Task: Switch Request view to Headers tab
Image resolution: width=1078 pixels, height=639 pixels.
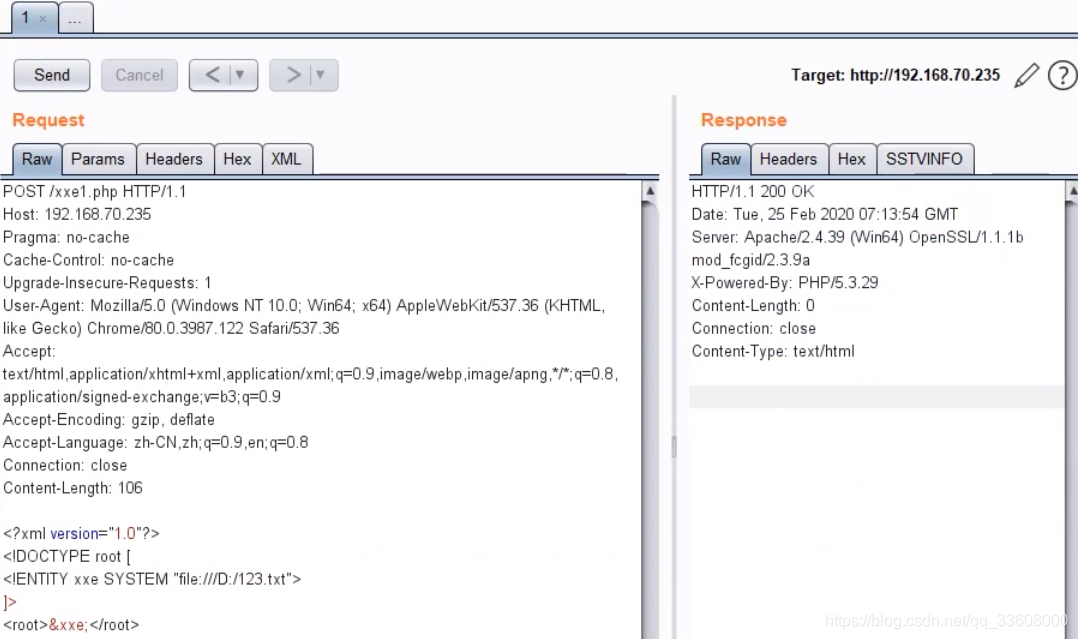Action: 174,159
